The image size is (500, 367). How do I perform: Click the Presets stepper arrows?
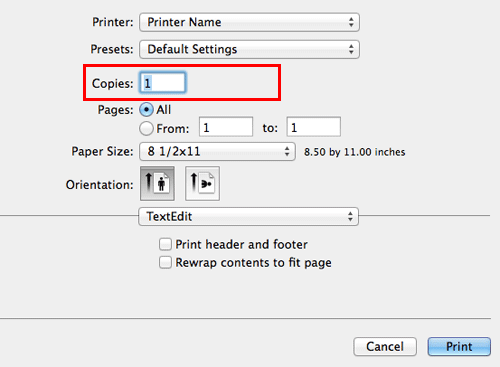pos(351,49)
